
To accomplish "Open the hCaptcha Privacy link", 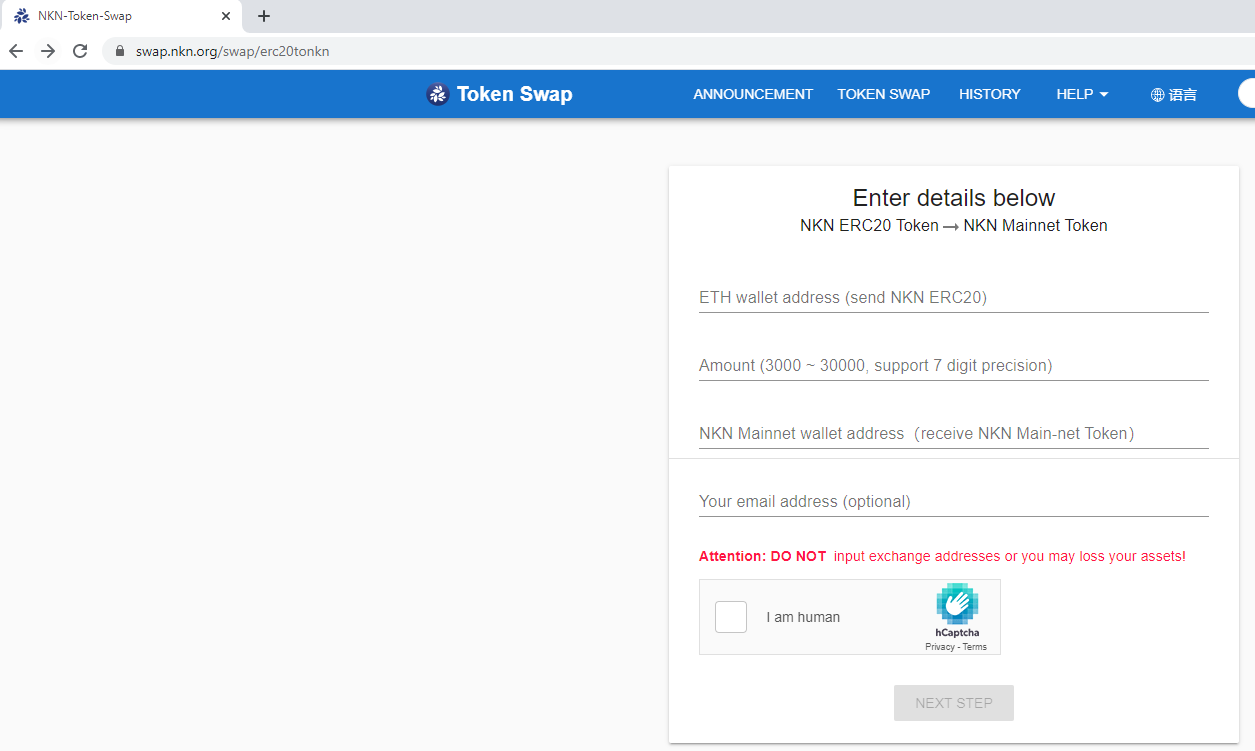I will (x=940, y=647).
